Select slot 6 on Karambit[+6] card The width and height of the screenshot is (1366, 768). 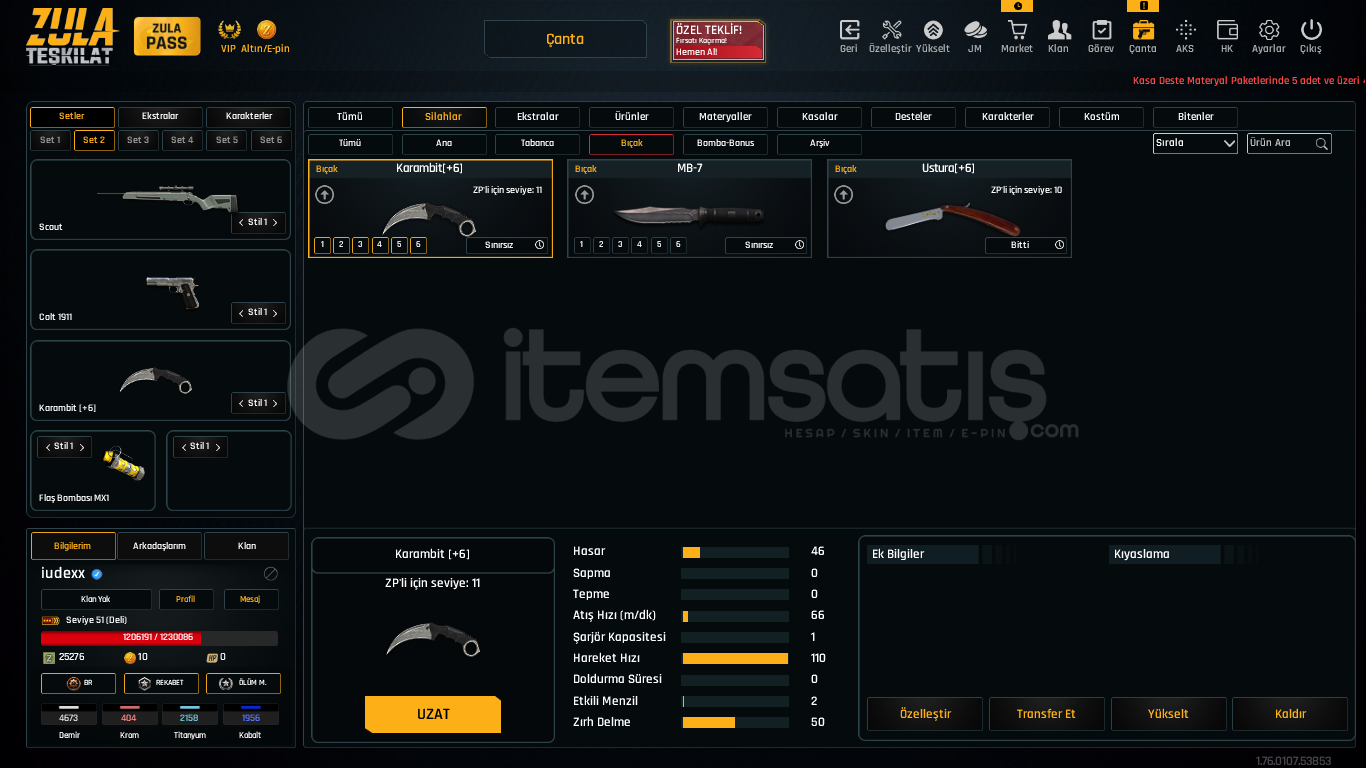point(418,245)
